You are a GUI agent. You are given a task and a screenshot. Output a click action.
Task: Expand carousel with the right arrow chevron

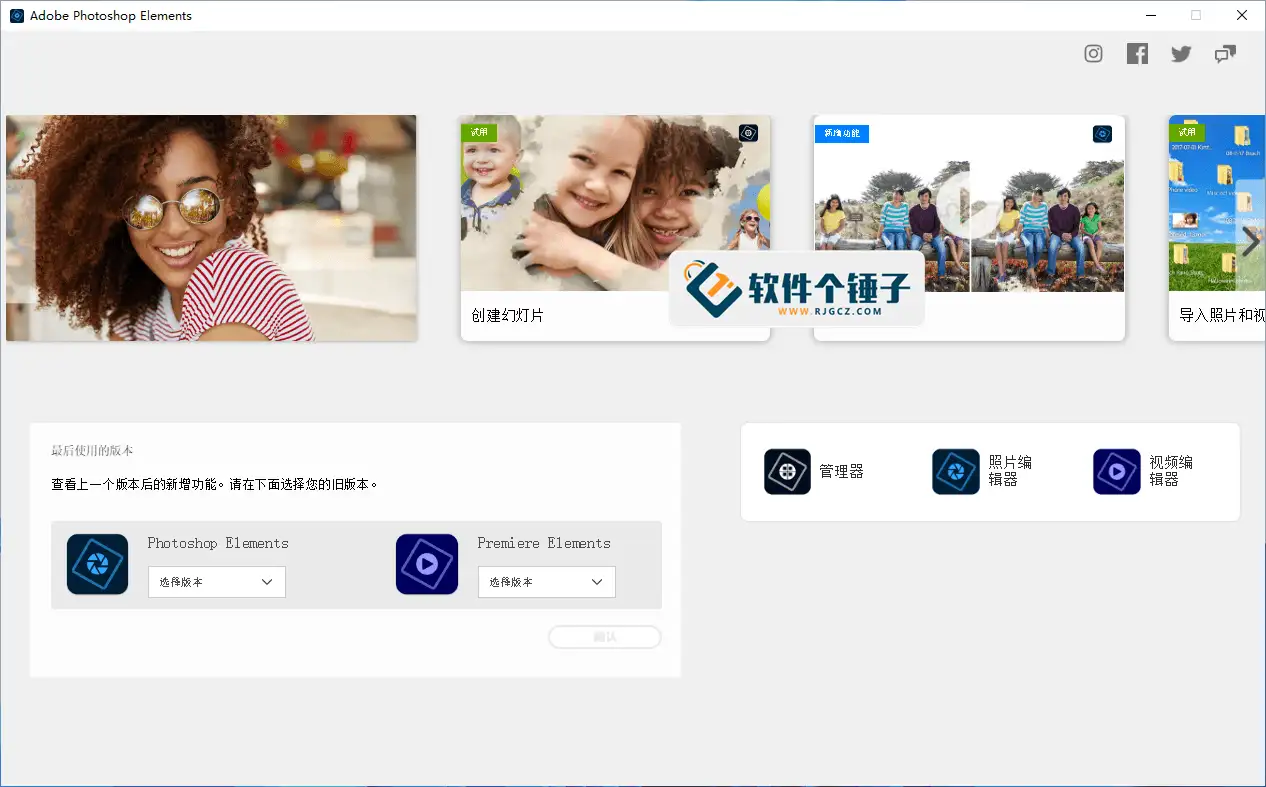tap(1249, 240)
